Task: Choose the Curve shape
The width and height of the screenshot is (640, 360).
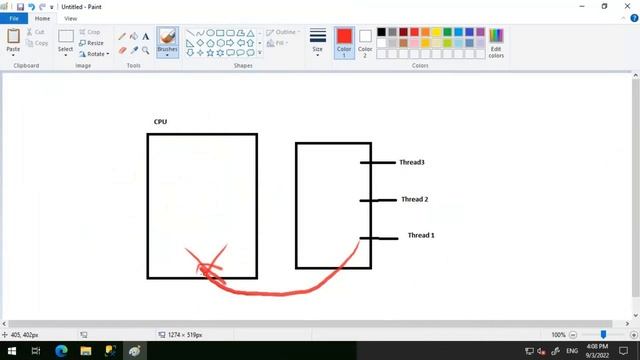Action: click(x=200, y=33)
